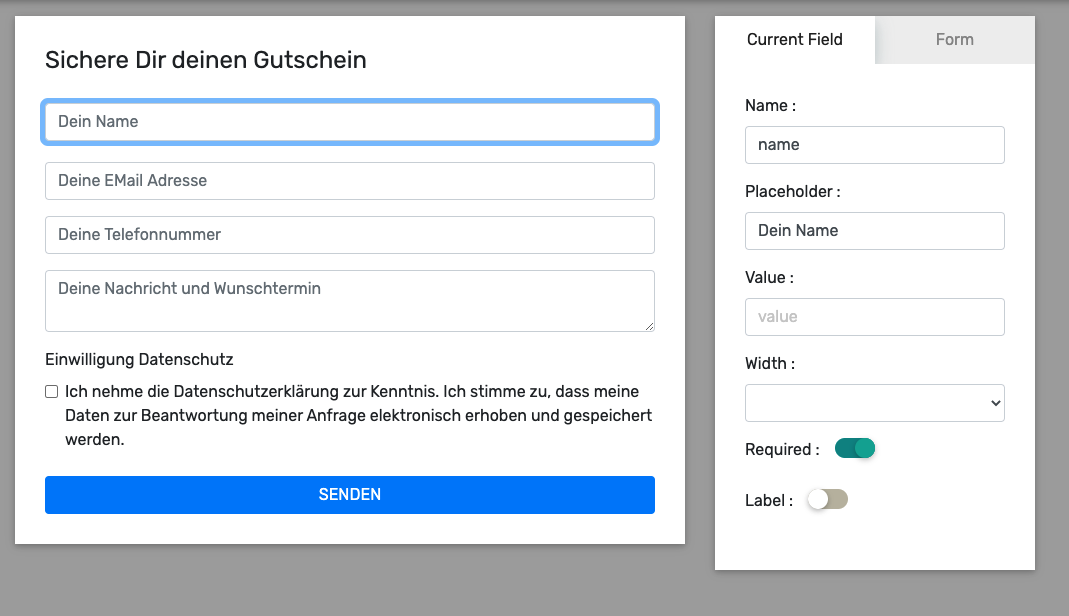Click the Name property input containing 'name'
The height and width of the screenshot is (616, 1069).
pos(874,145)
